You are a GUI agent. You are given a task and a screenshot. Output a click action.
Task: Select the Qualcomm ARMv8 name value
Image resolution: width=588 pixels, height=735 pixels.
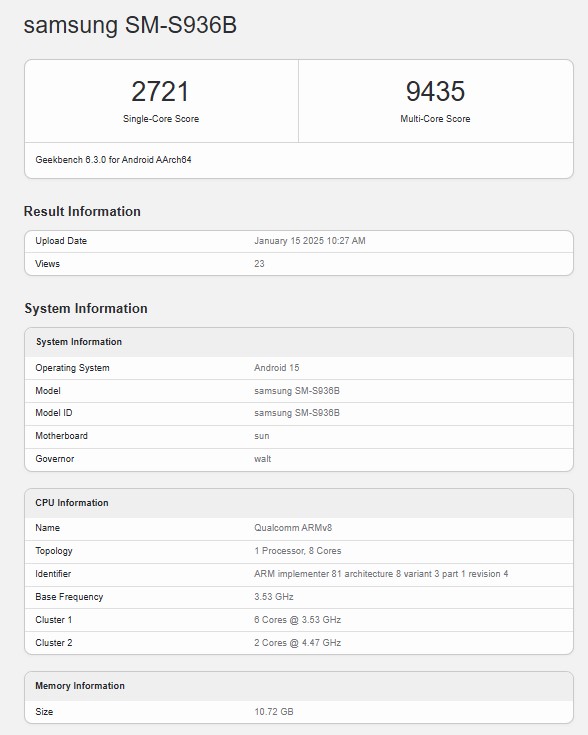click(293, 528)
